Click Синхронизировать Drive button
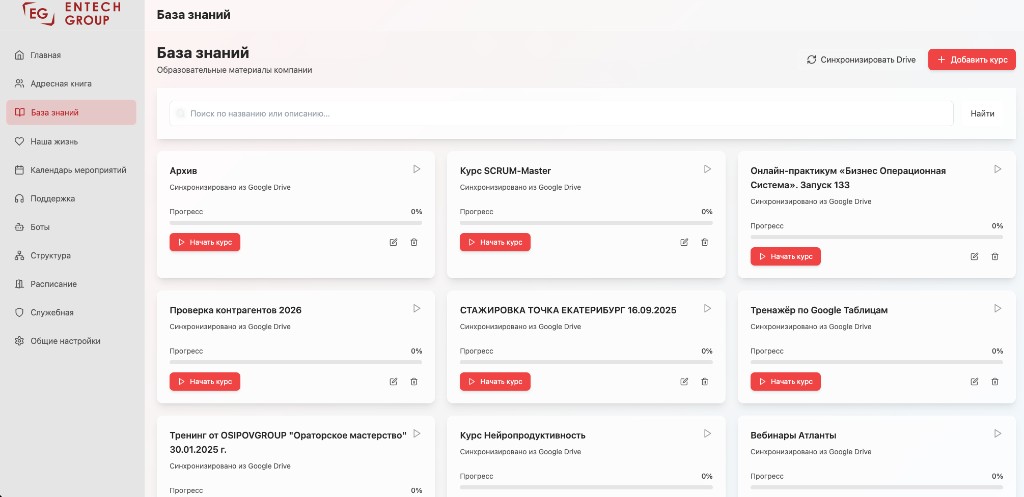 [x=861, y=59]
